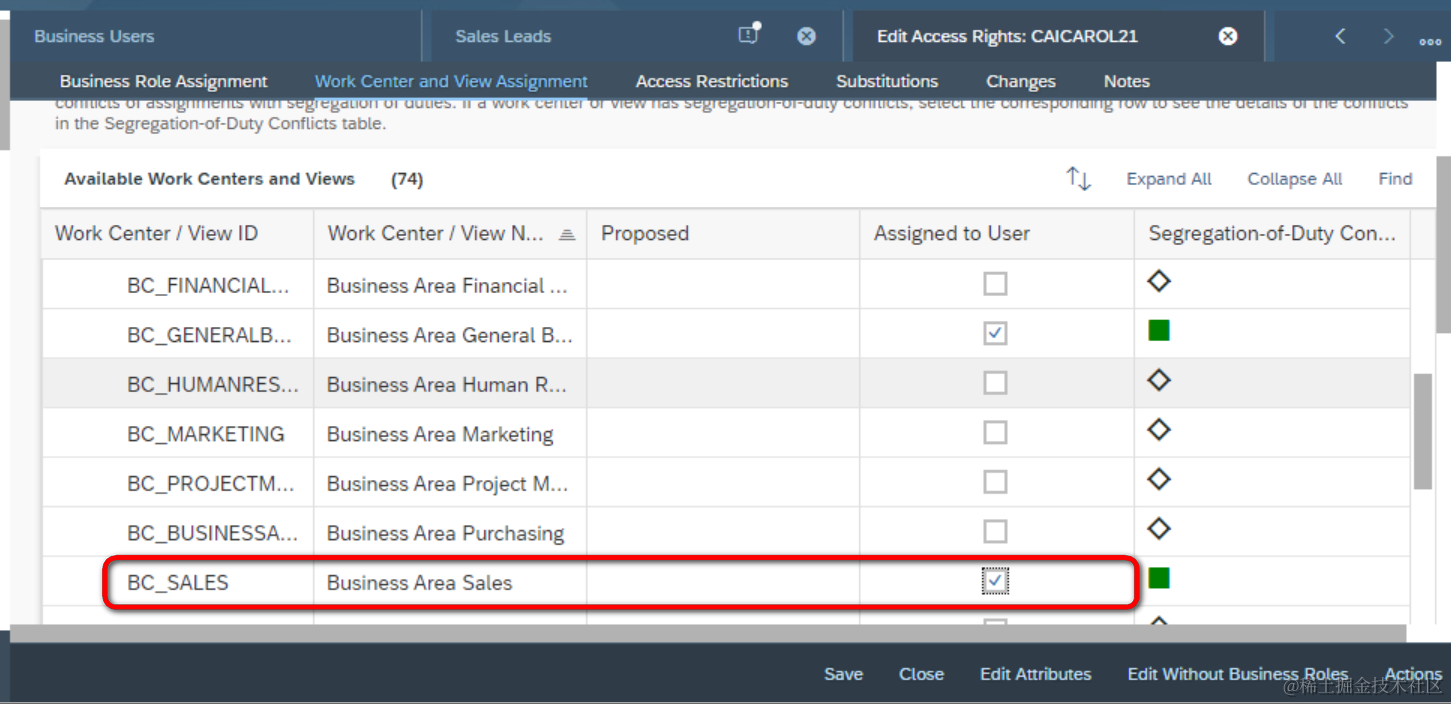Select the BC_HUMANRES... cell

(177, 384)
